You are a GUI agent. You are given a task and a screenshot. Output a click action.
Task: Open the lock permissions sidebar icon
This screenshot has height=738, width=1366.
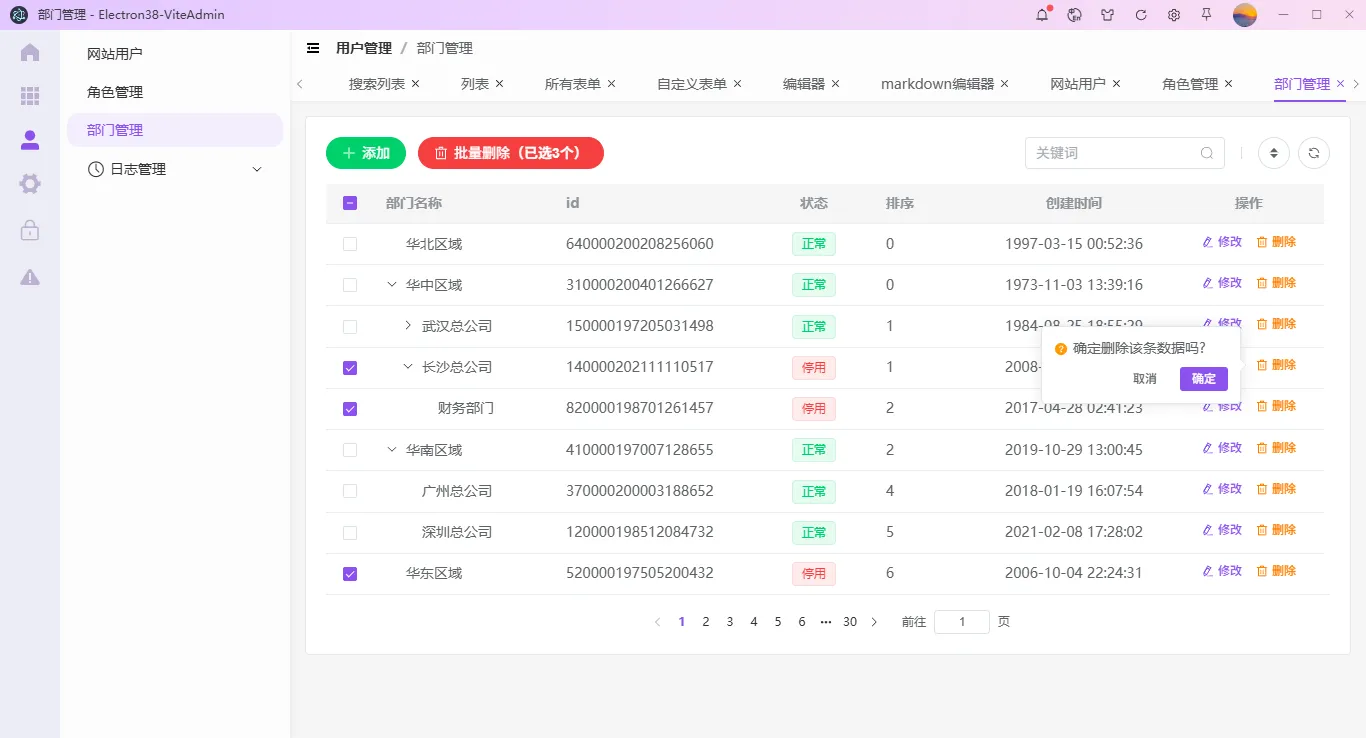coord(30,230)
